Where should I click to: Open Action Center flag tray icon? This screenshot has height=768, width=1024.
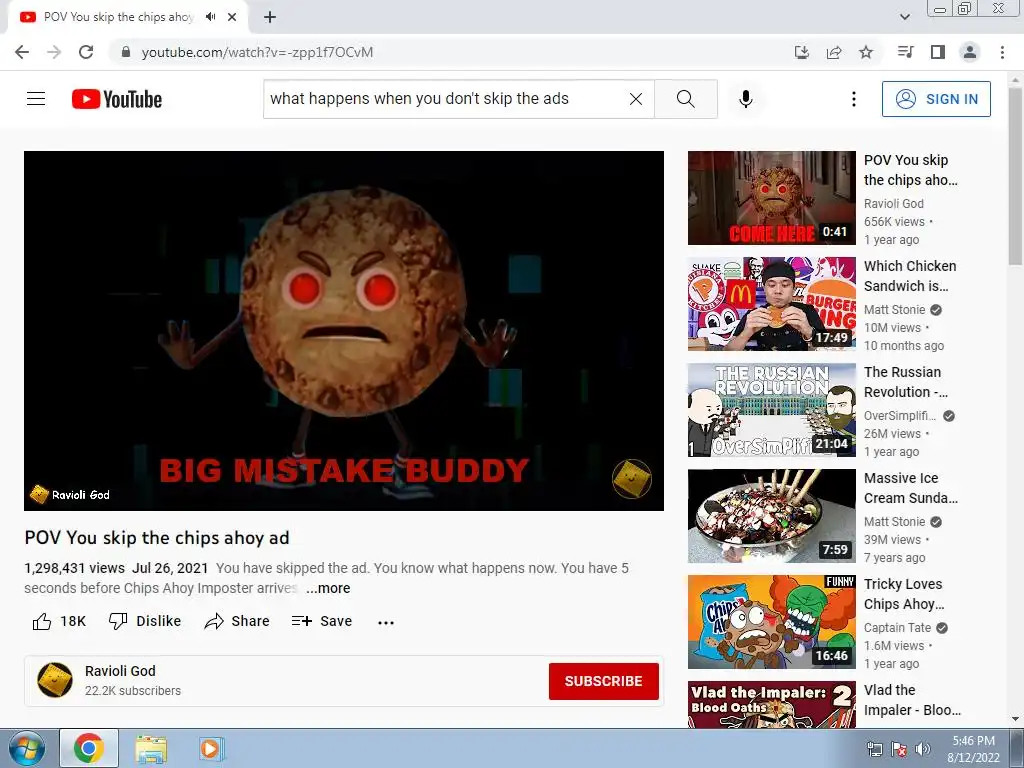point(899,748)
